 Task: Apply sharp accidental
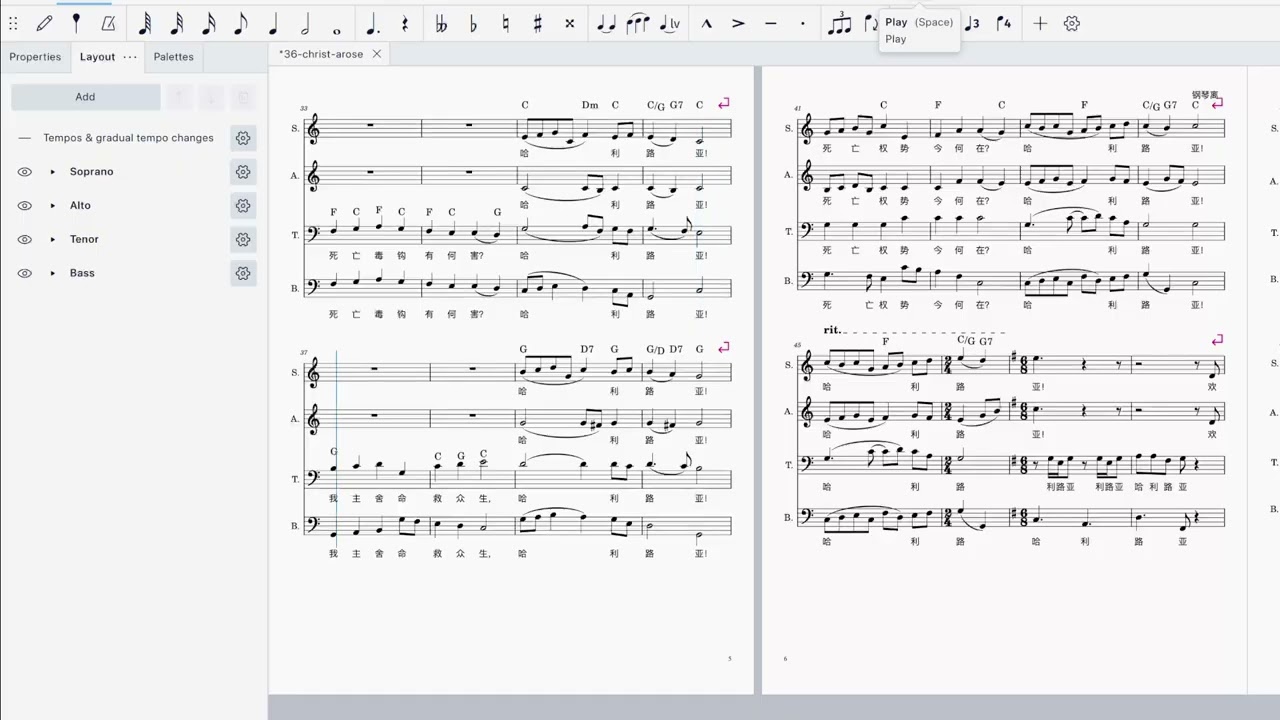[537, 23]
